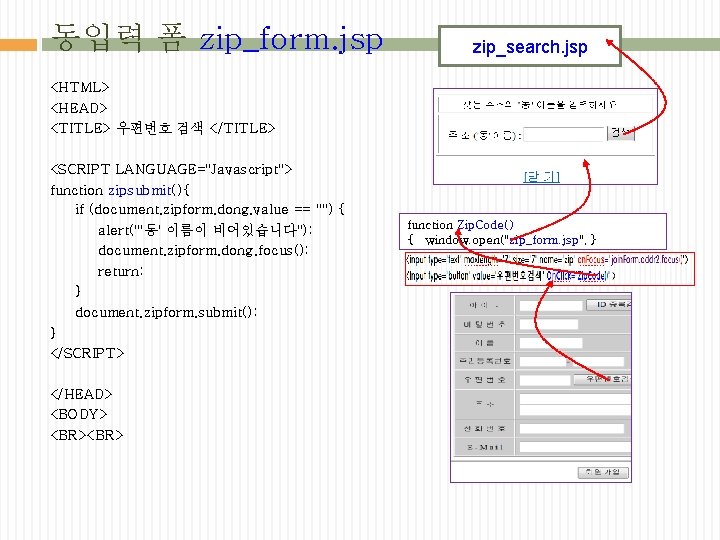Click the '<BR><BR>' code line
The image size is (720, 540).
pos(87,435)
